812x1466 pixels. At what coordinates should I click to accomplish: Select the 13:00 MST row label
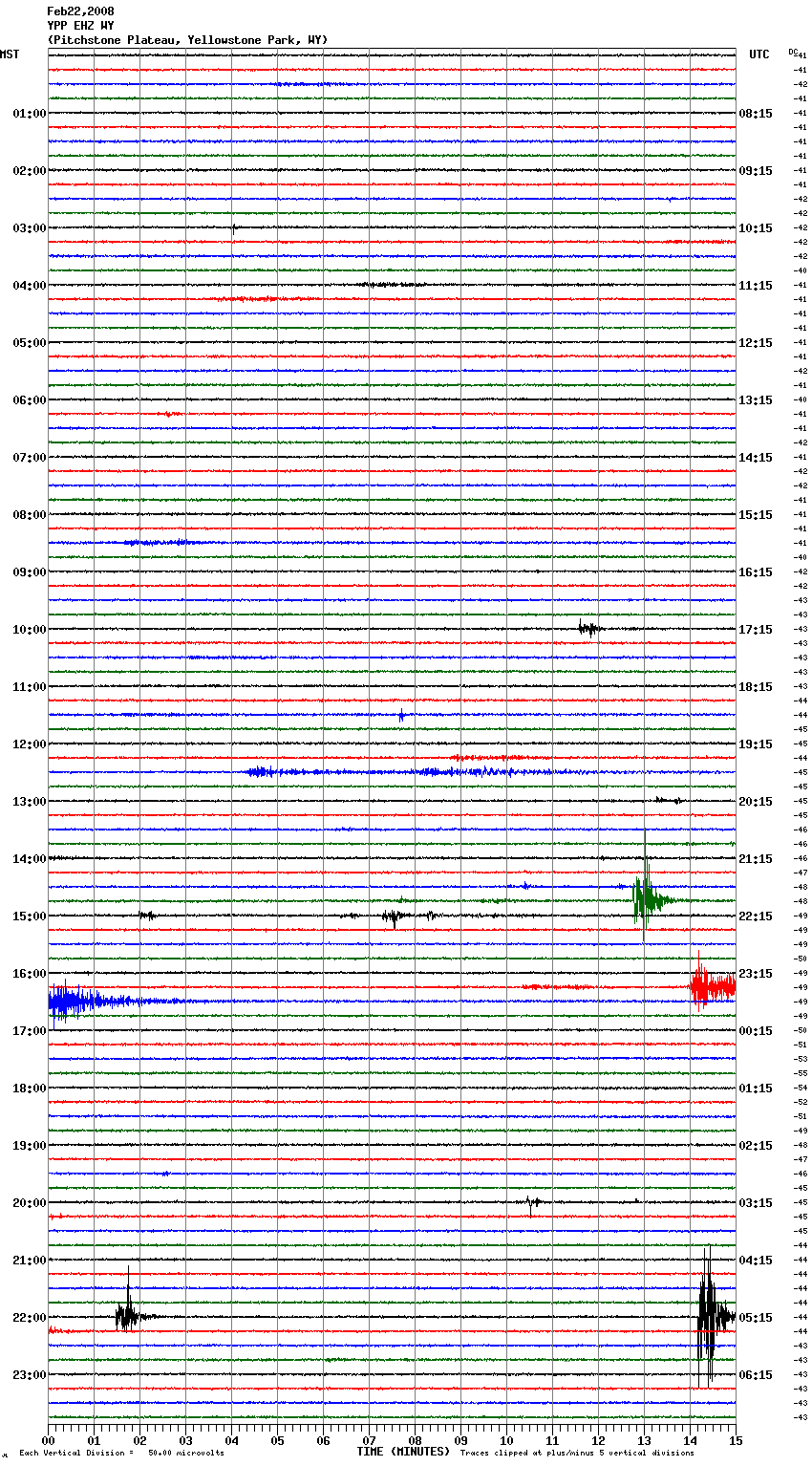pos(29,802)
